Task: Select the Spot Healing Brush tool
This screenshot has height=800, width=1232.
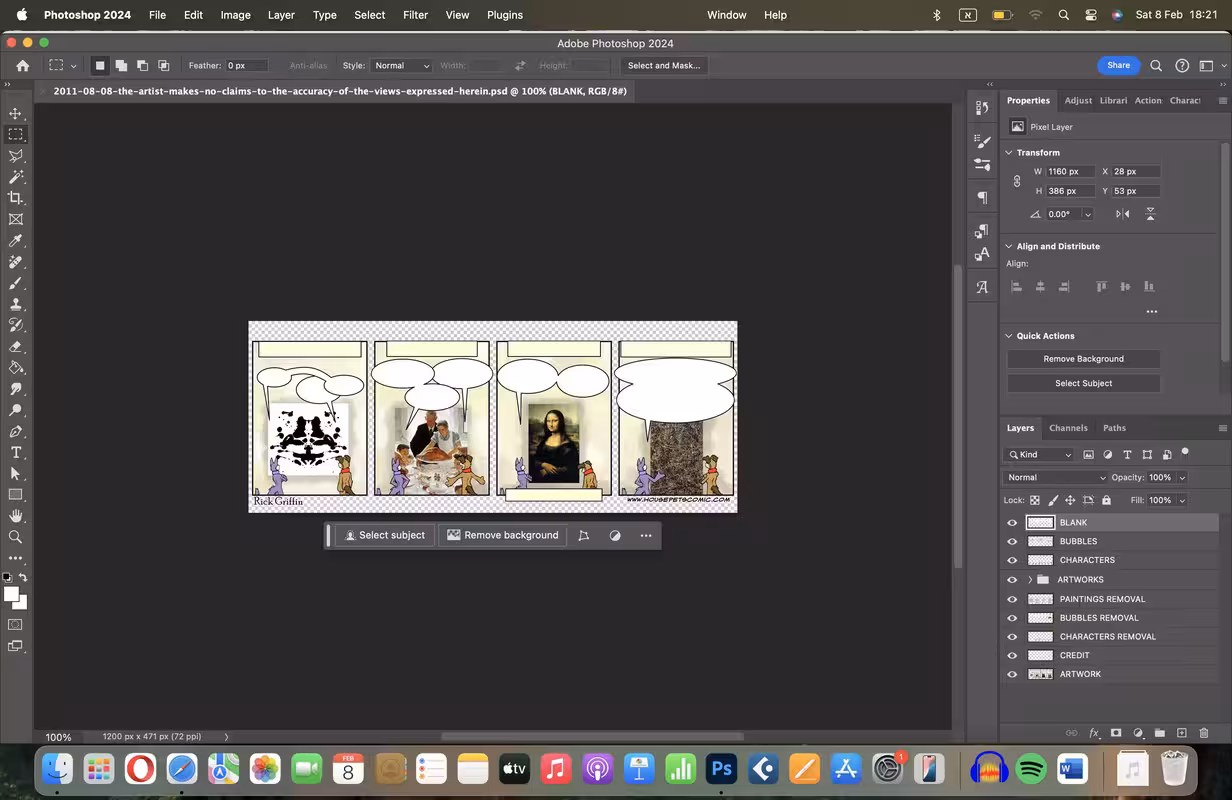Action: (15, 262)
